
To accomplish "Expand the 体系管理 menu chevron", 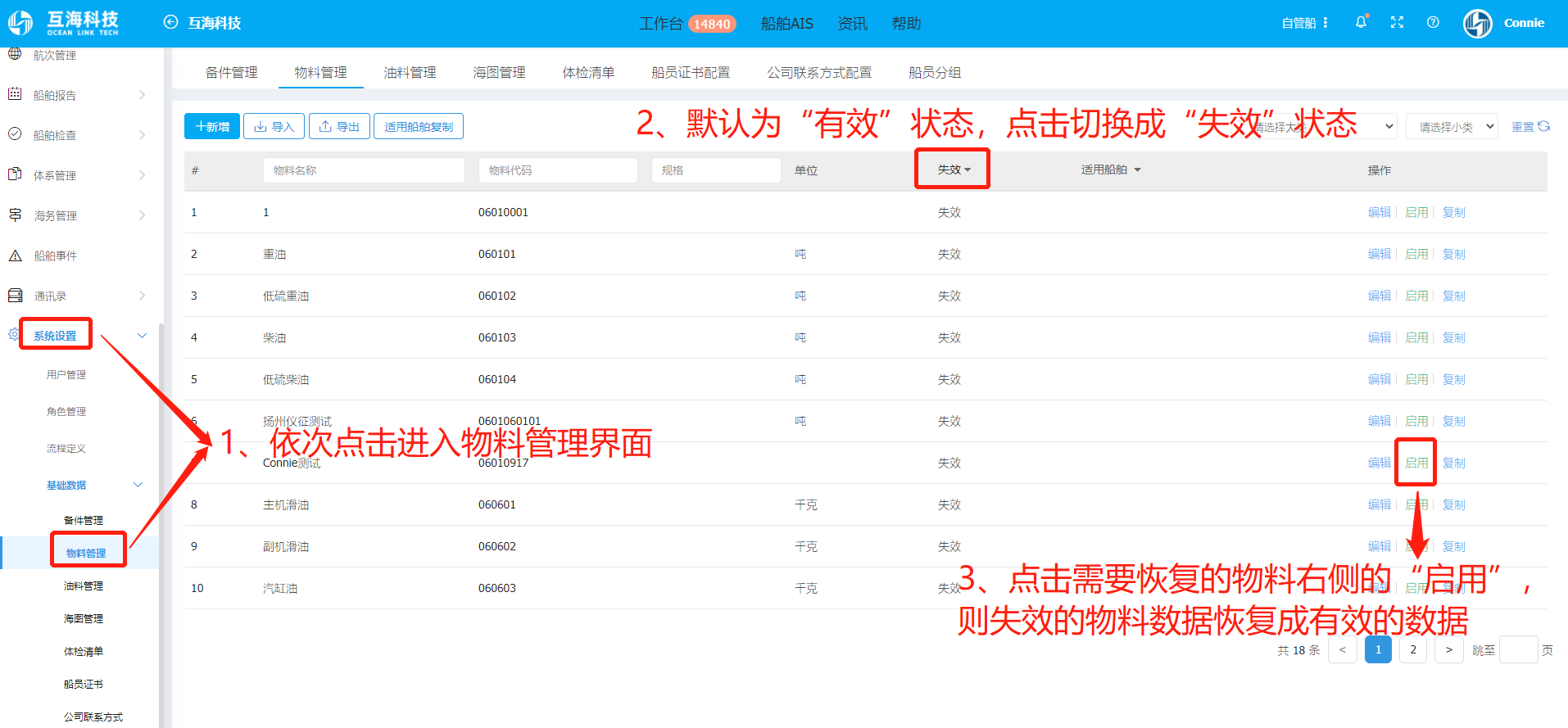I will click(142, 174).
